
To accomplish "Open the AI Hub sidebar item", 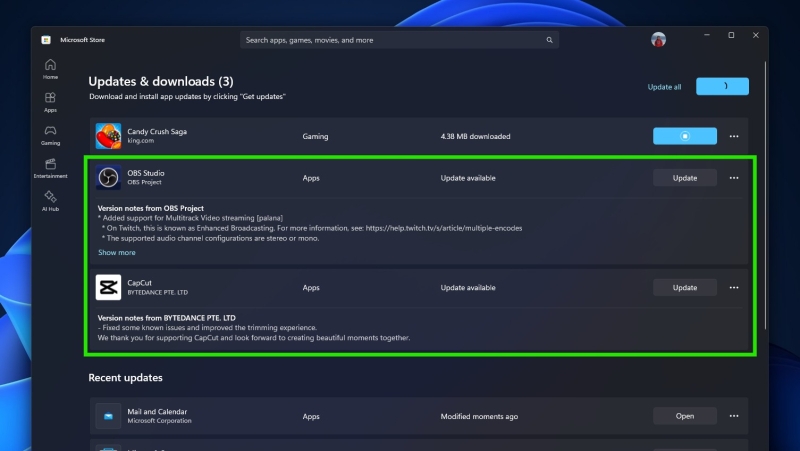I will (x=50, y=200).
